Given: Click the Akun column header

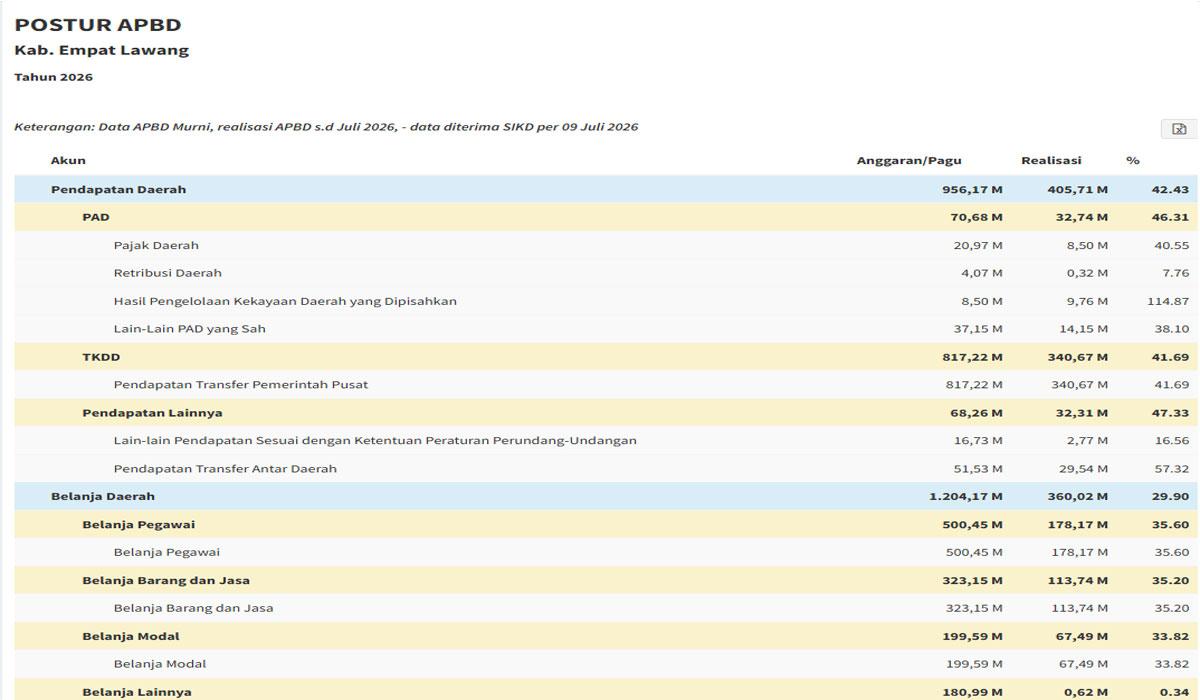Looking at the screenshot, I should pyautogui.click(x=68, y=160).
